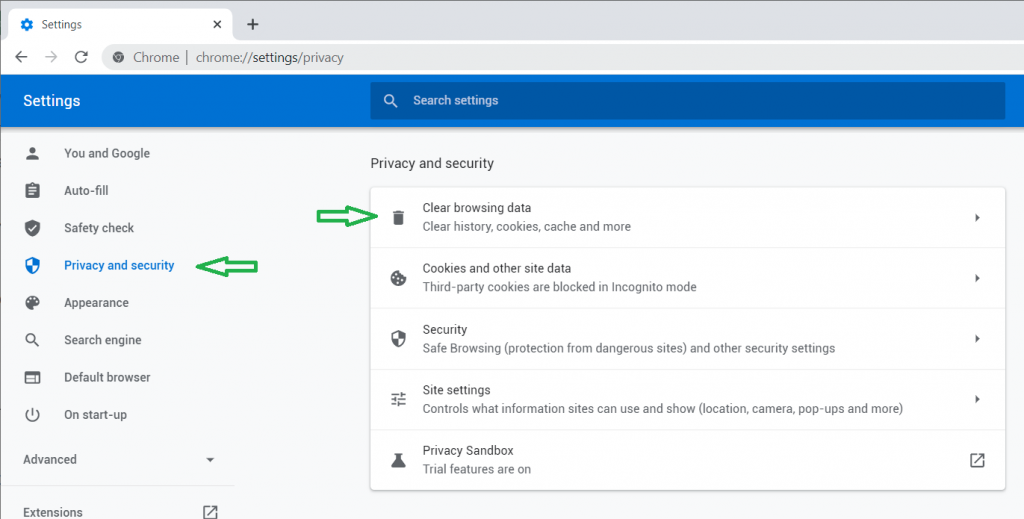Open Security settings row
Viewport: 1024px width, 519px height.
point(687,339)
